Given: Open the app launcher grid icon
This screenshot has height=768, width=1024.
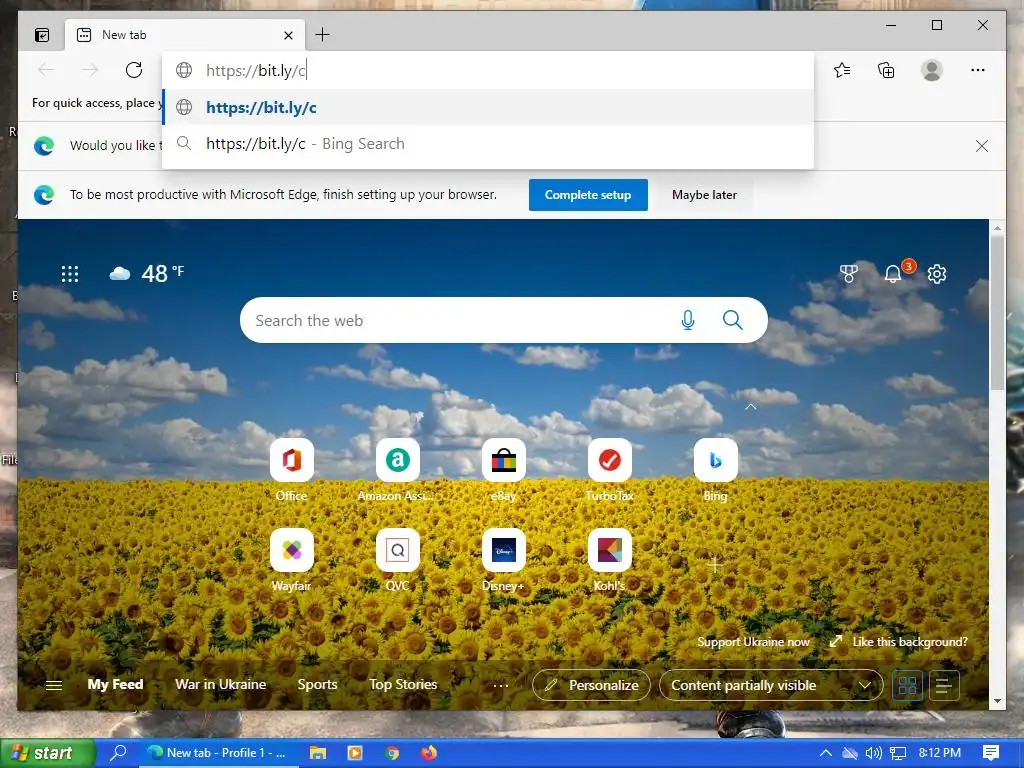Looking at the screenshot, I should pyautogui.click(x=70, y=274).
